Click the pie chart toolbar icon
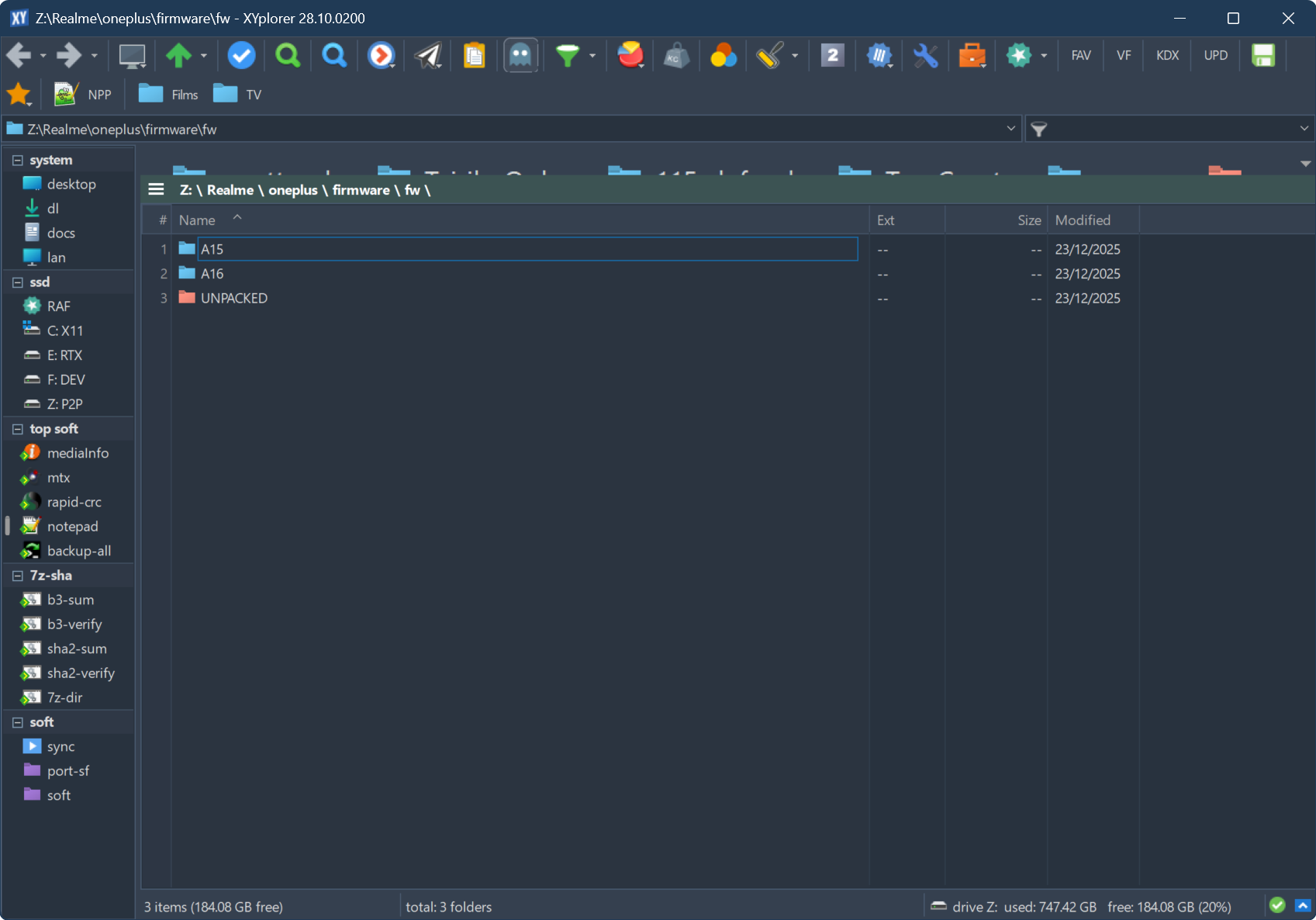 point(630,56)
